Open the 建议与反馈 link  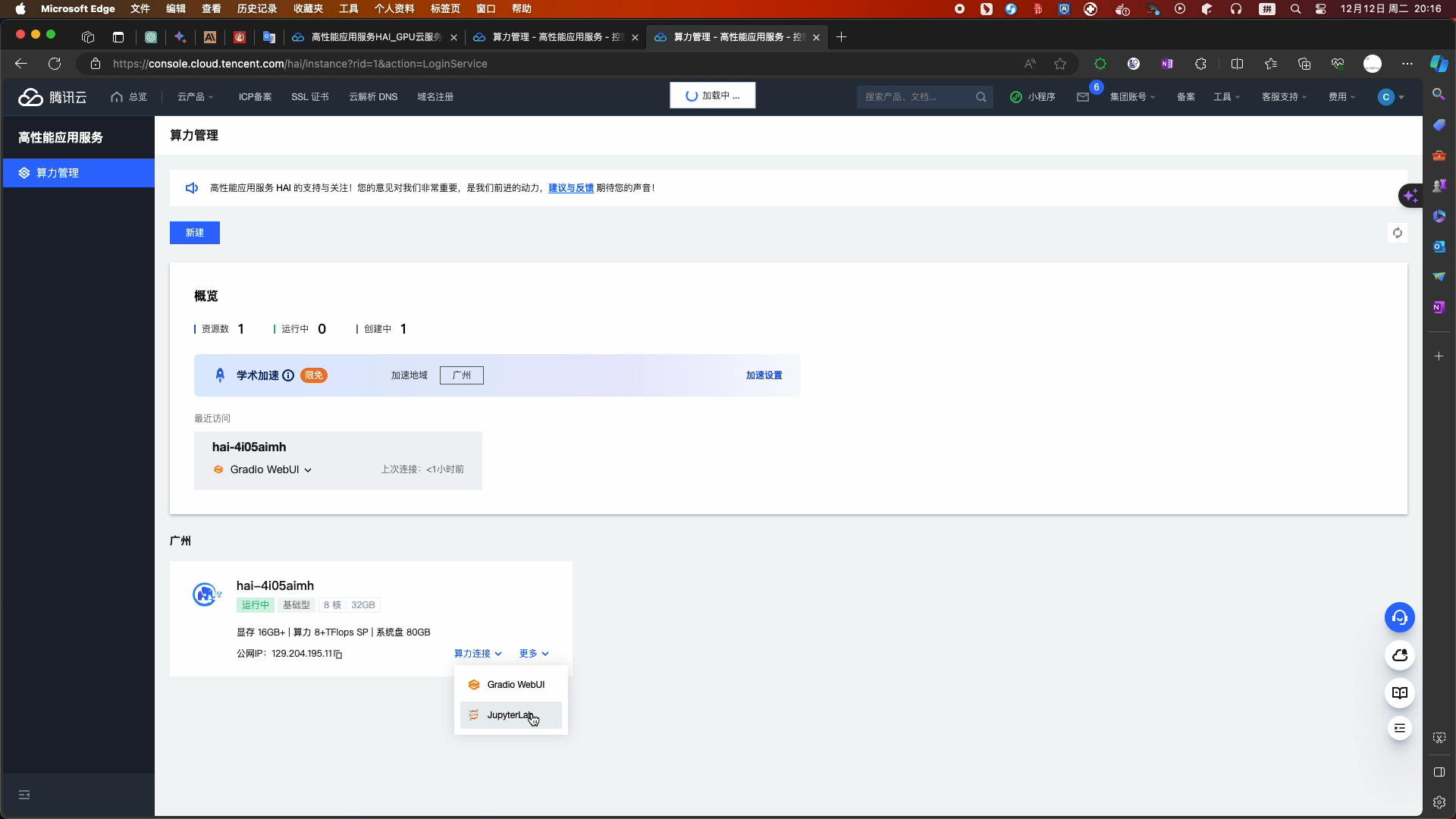[570, 188]
